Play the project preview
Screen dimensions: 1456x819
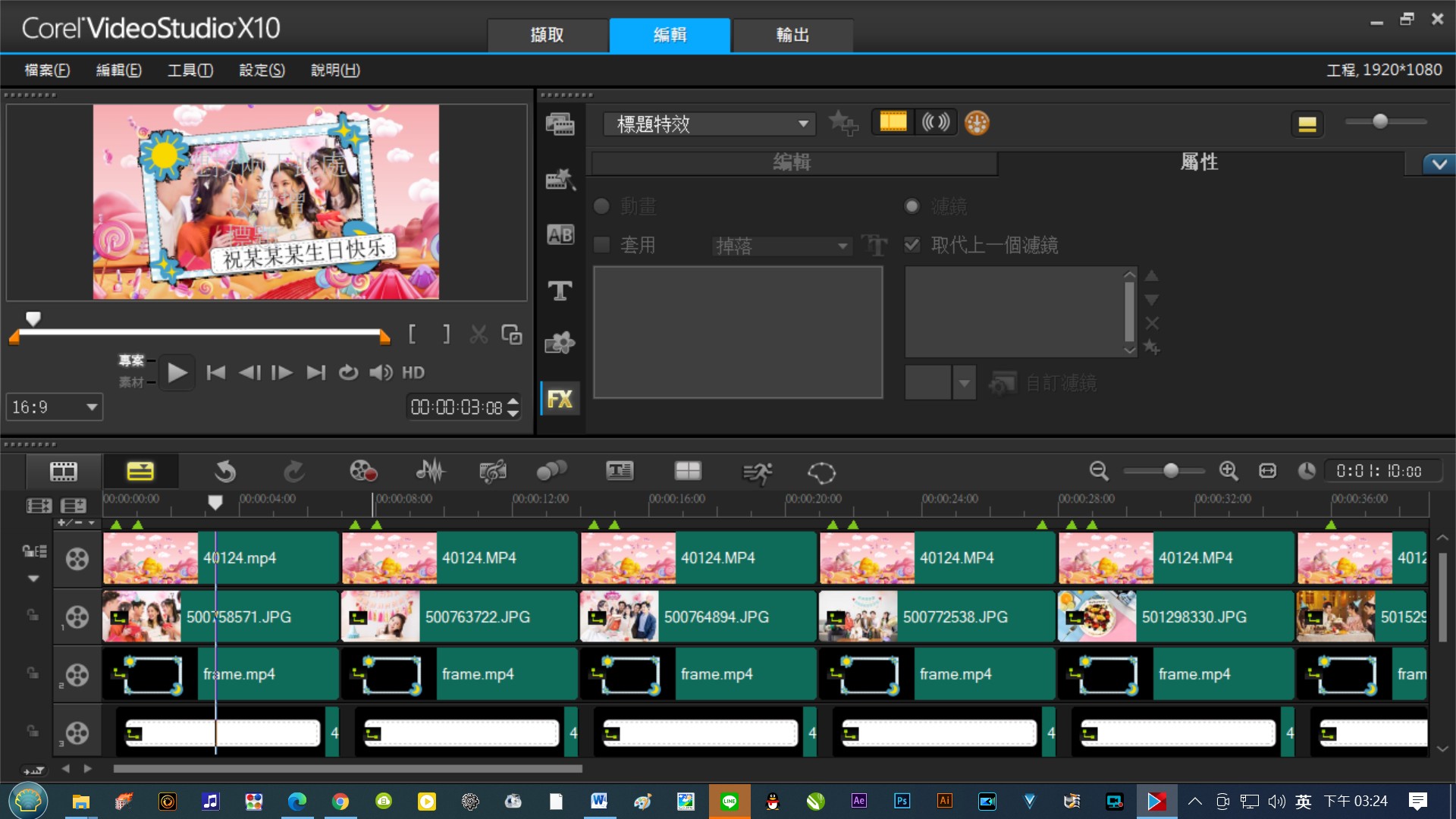(177, 373)
